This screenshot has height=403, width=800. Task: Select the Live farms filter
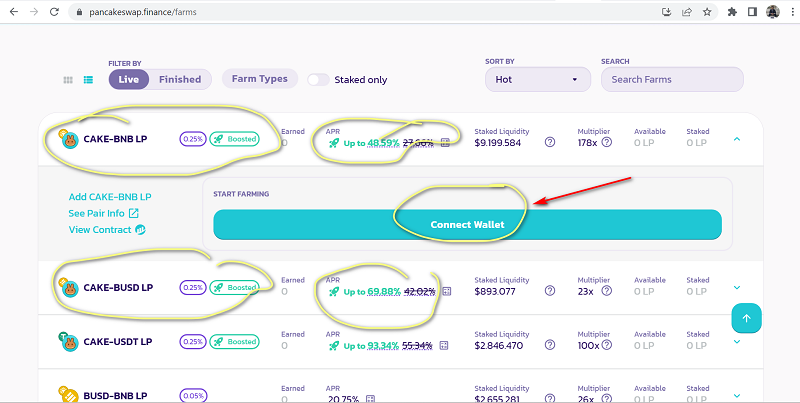click(x=128, y=79)
